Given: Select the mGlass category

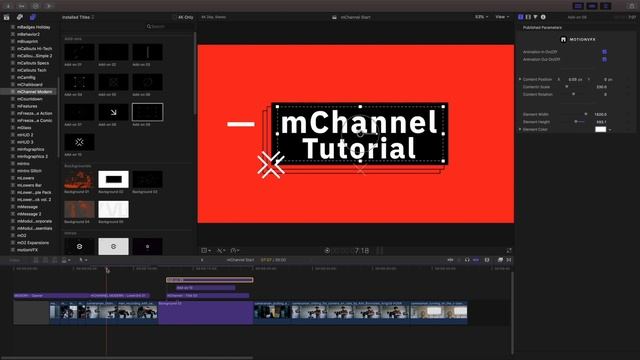Looking at the screenshot, I should [24, 128].
